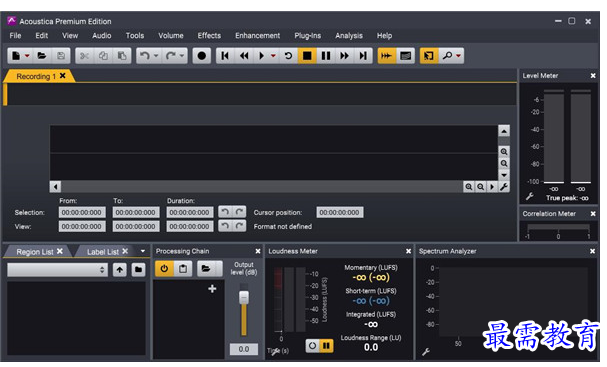
Task: Open Spectrum Analyzer settings wrench
Action: [x=425, y=352]
